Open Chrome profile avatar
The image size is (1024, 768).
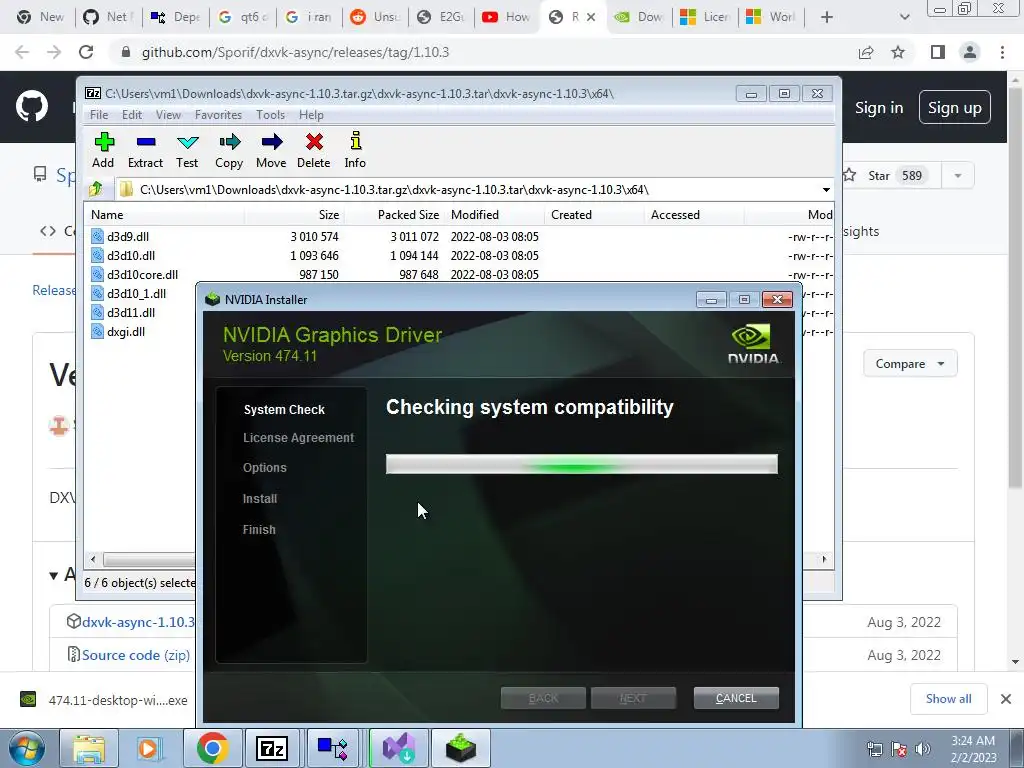[970, 52]
